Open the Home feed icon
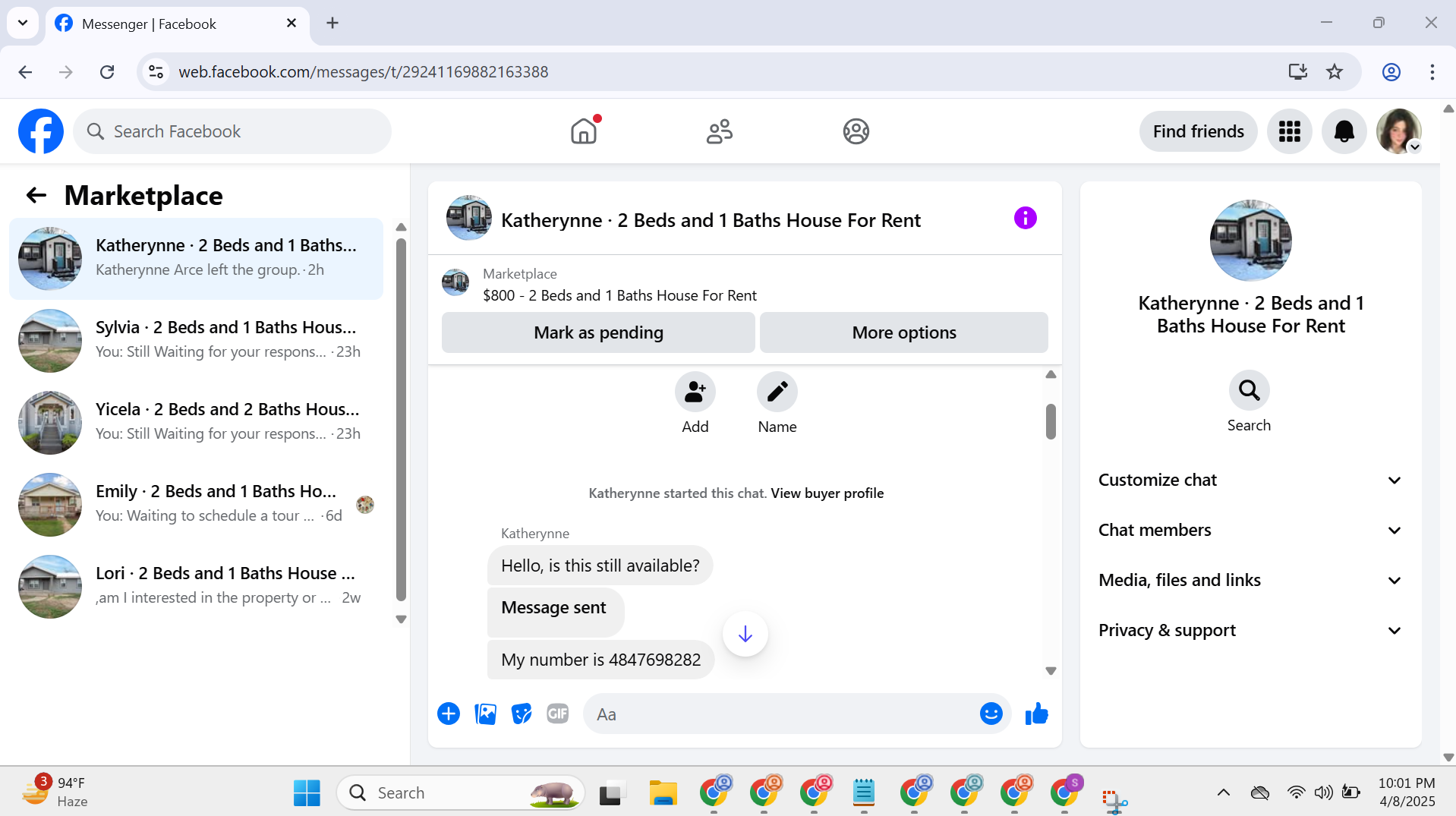The height and width of the screenshot is (816, 1456). tap(584, 131)
